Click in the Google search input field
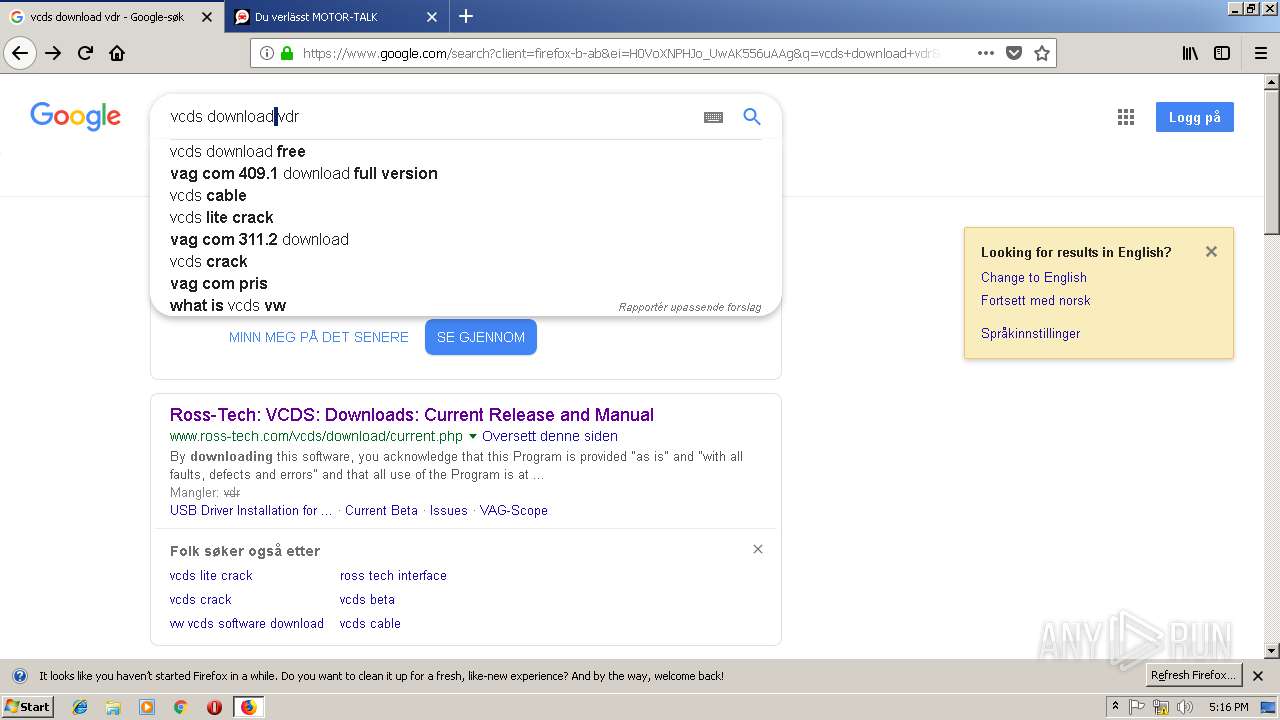1280x720 pixels. [x=430, y=117]
